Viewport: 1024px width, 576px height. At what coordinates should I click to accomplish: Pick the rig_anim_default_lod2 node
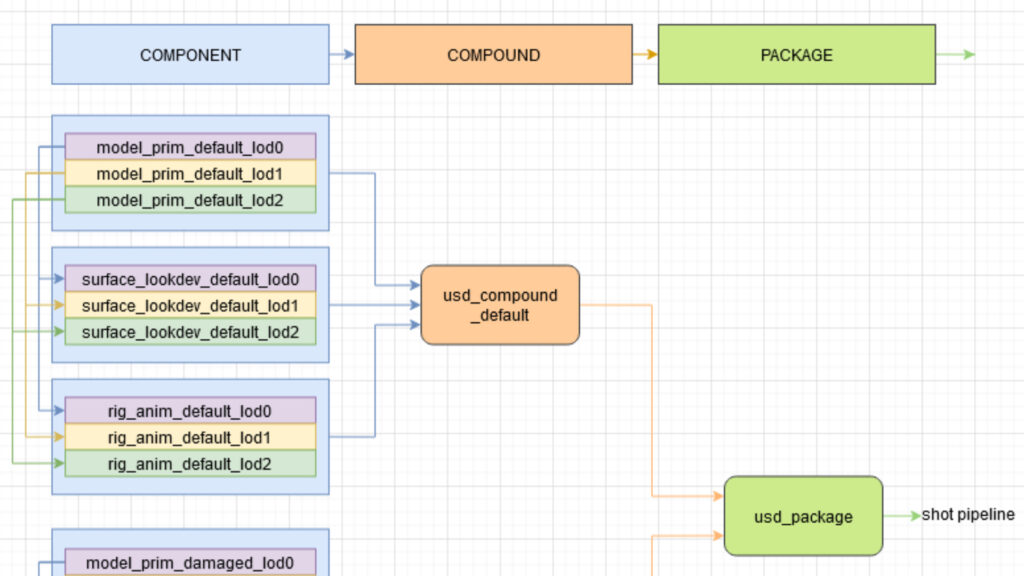190,463
